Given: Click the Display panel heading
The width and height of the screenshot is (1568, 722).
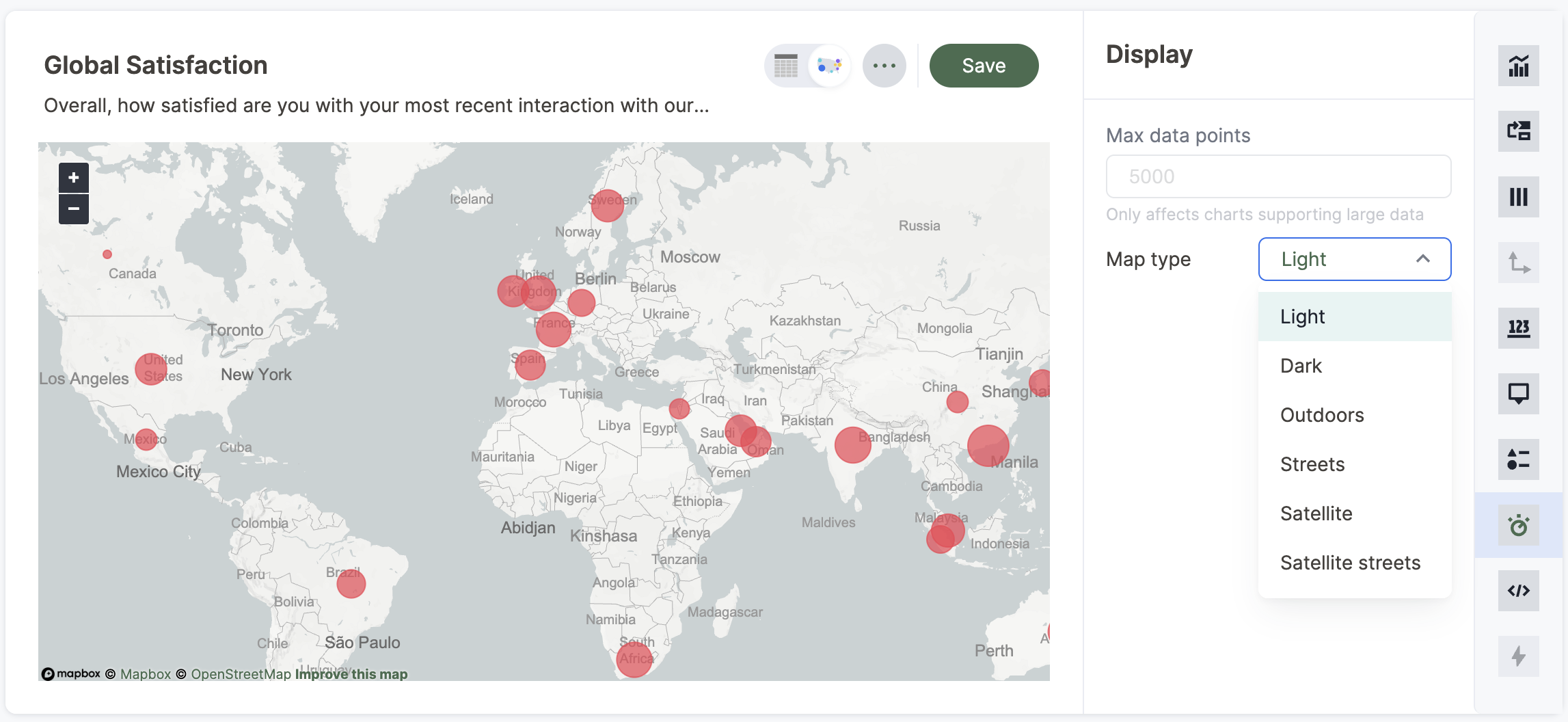Looking at the screenshot, I should click(x=1149, y=54).
